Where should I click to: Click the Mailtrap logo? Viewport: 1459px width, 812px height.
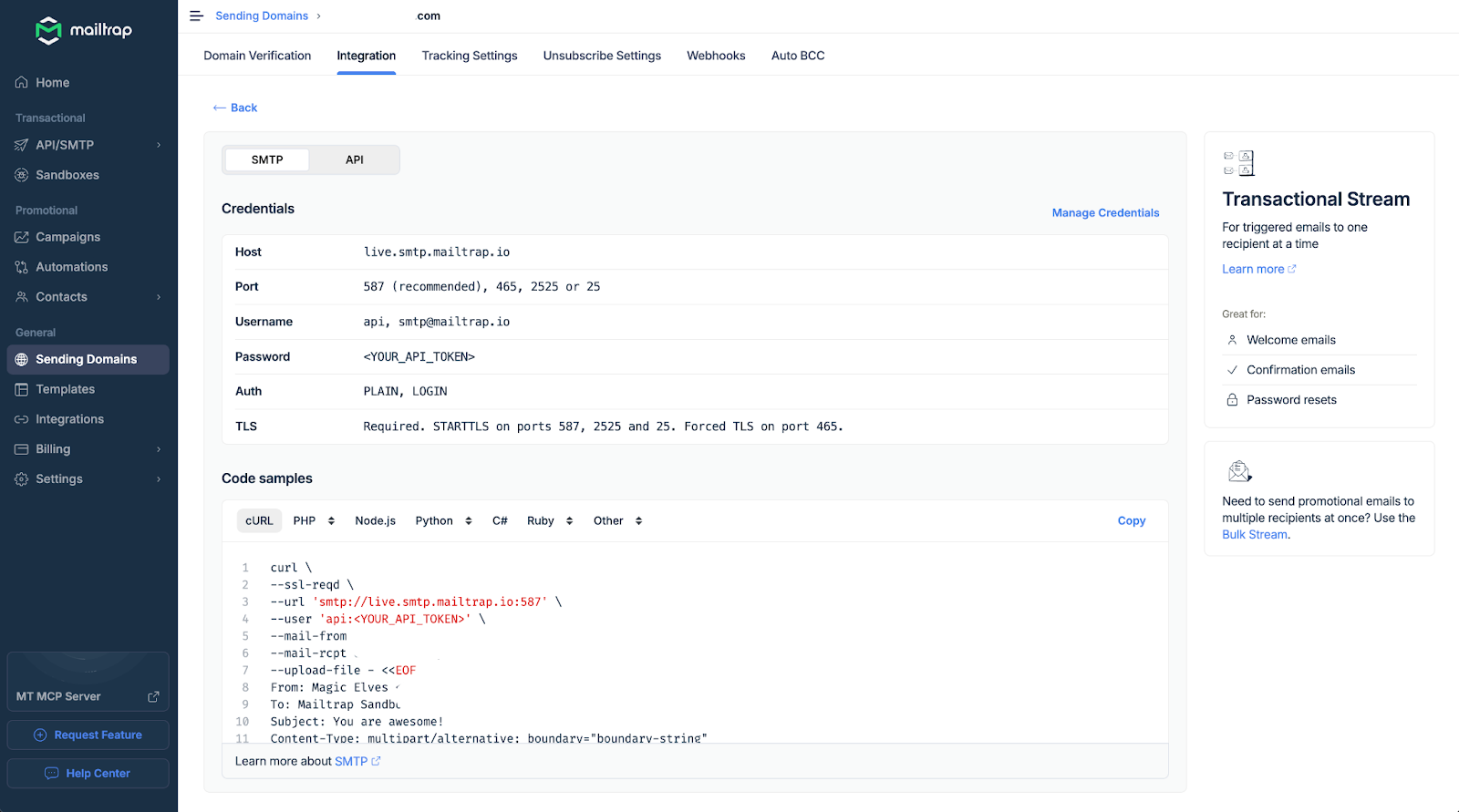click(x=83, y=30)
